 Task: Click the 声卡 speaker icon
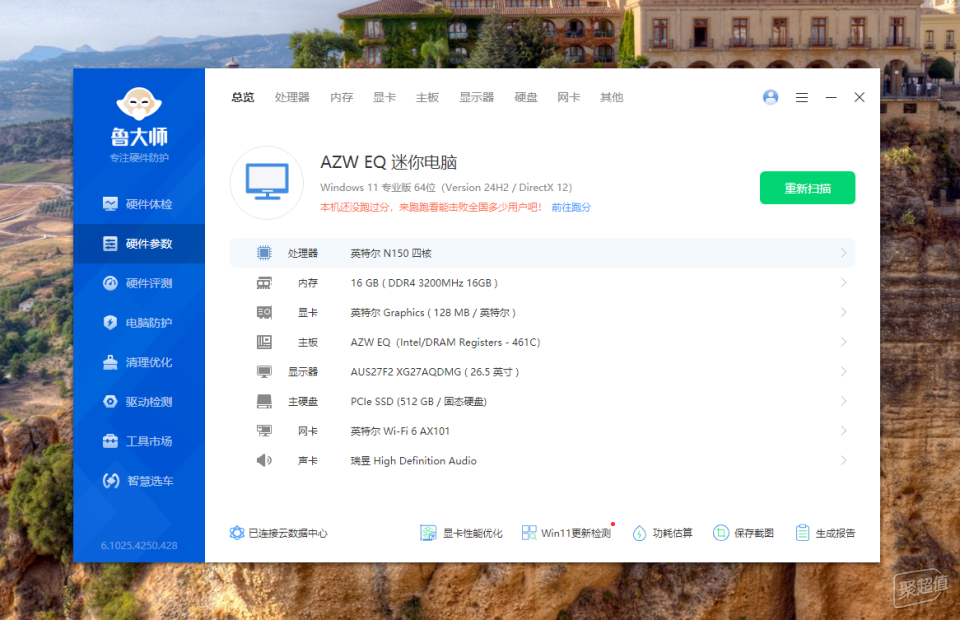point(264,460)
